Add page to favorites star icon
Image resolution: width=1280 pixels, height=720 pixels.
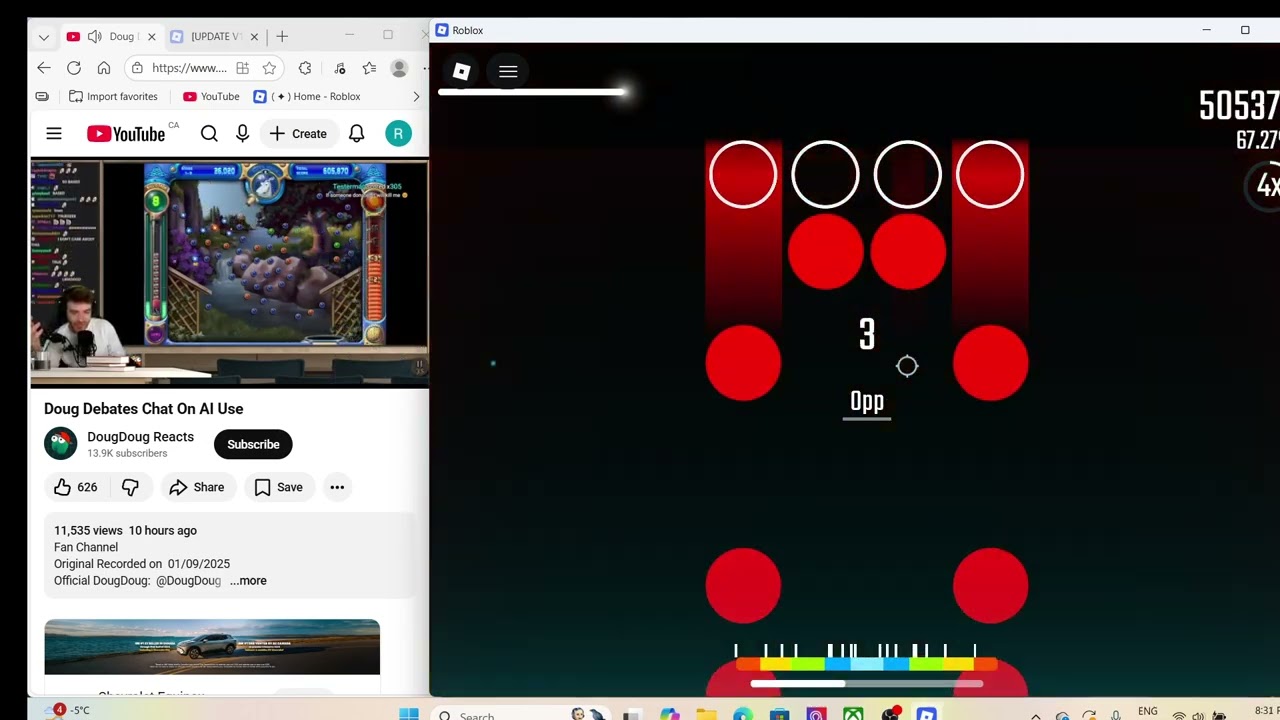point(269,68)
